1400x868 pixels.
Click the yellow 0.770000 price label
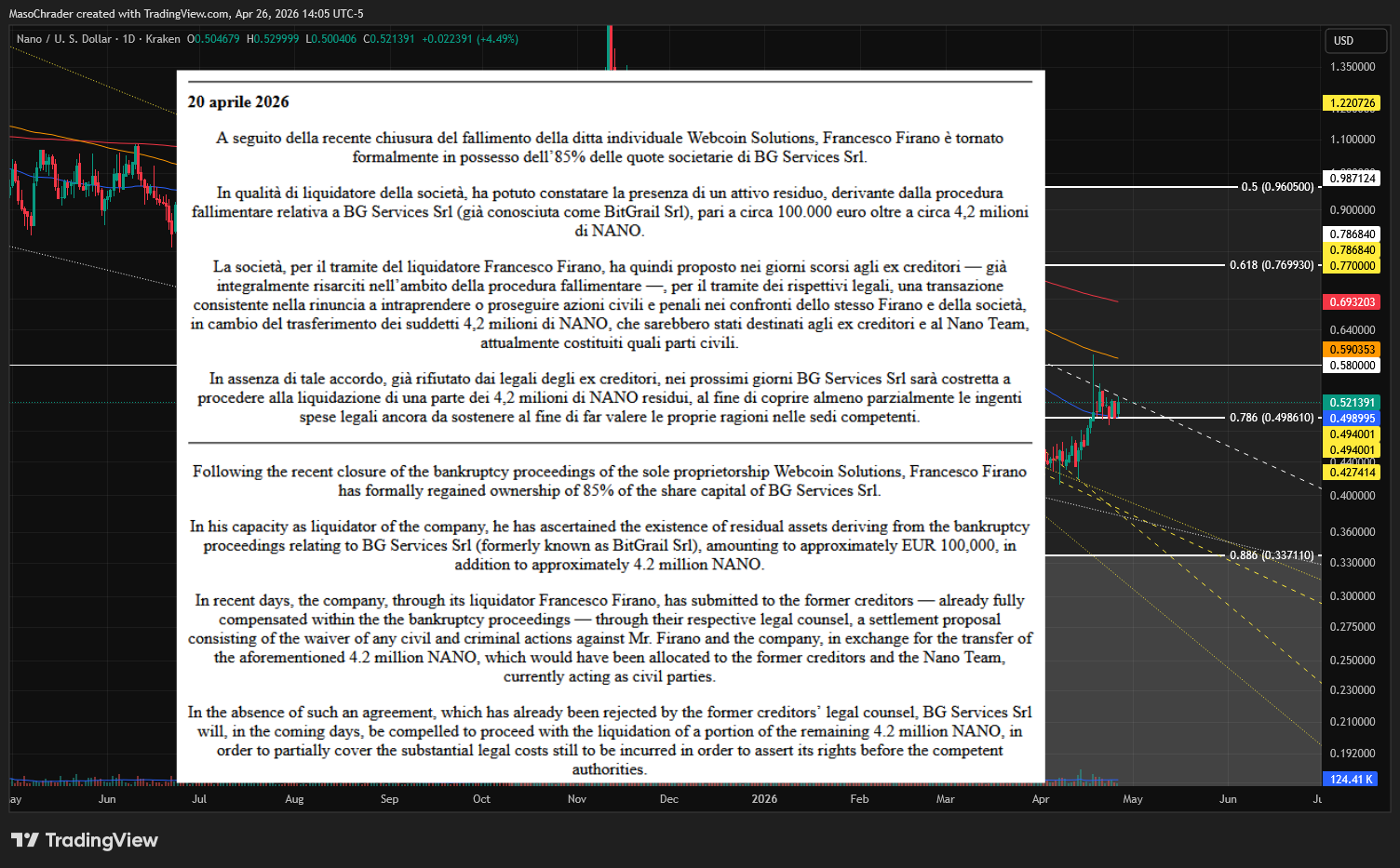click(x=1353, y=266)
